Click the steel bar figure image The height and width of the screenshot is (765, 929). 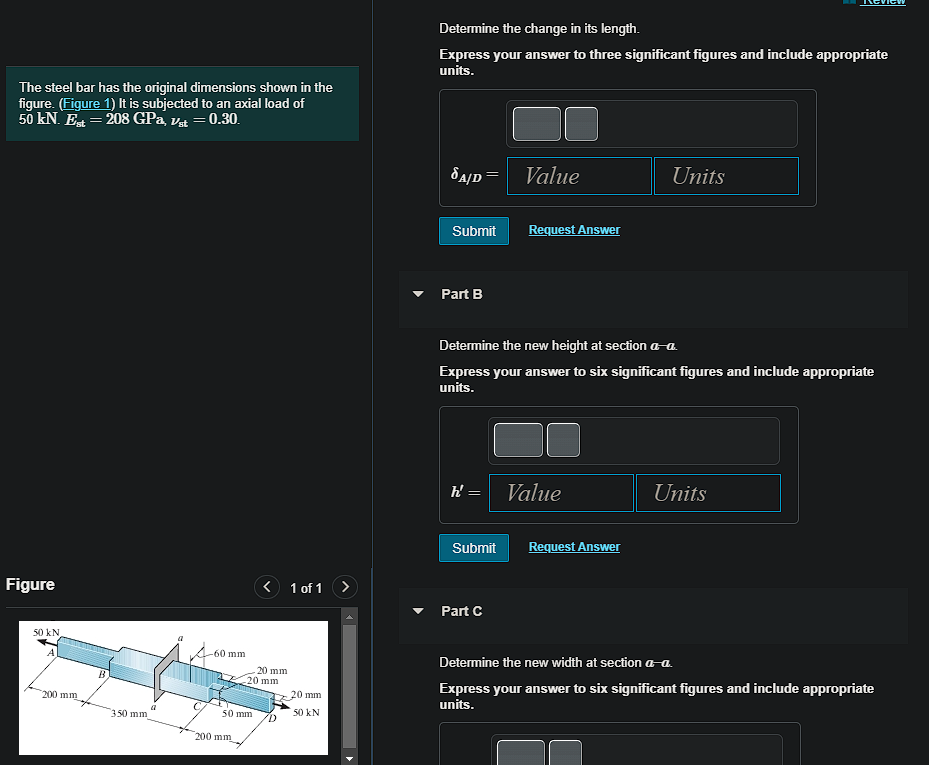pyautogui.click(x=173, y=688)
